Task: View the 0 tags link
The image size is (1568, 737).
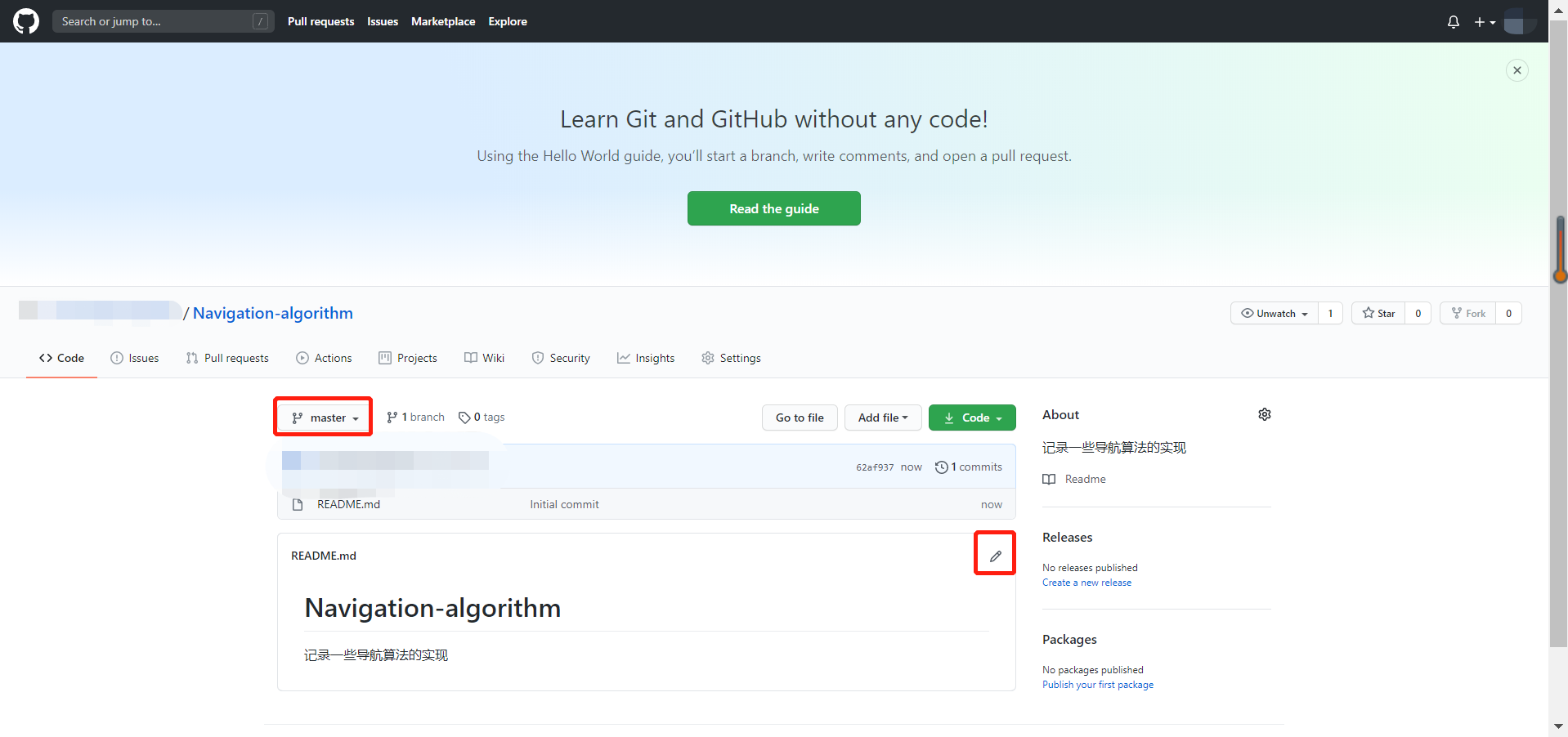Action: click(x=482, y=417)
